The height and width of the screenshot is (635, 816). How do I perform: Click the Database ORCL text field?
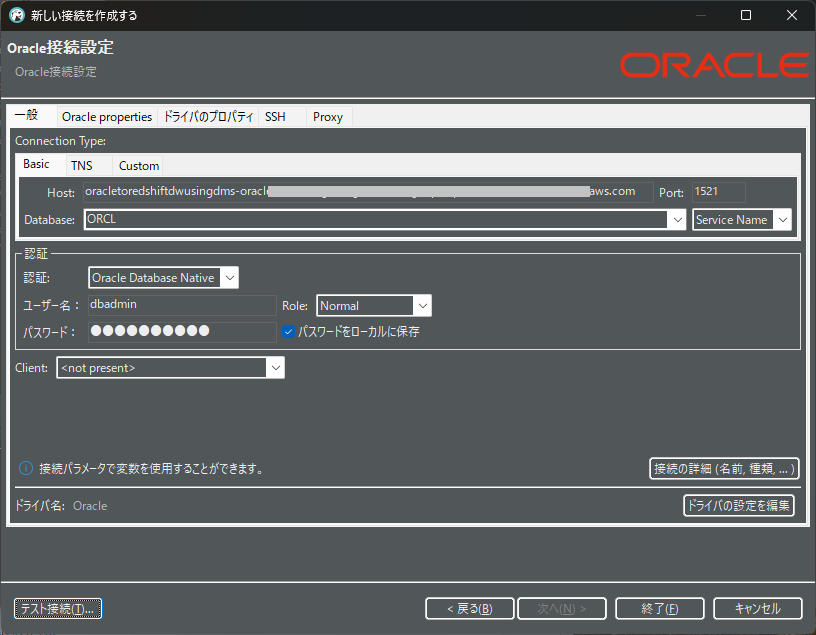coord(376,220)
